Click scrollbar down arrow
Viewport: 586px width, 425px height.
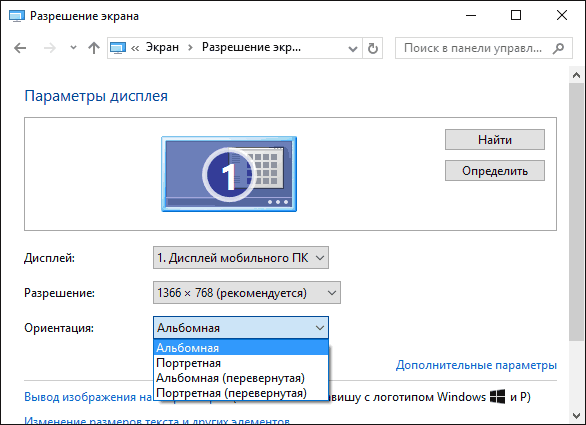(x=576, y=416)
